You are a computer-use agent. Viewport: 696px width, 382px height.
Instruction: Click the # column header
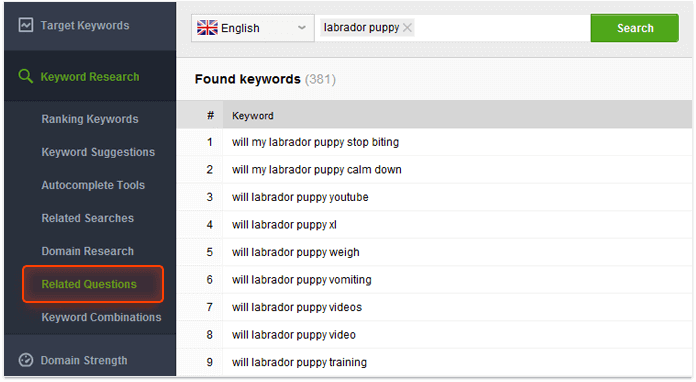tap(210, 116)
